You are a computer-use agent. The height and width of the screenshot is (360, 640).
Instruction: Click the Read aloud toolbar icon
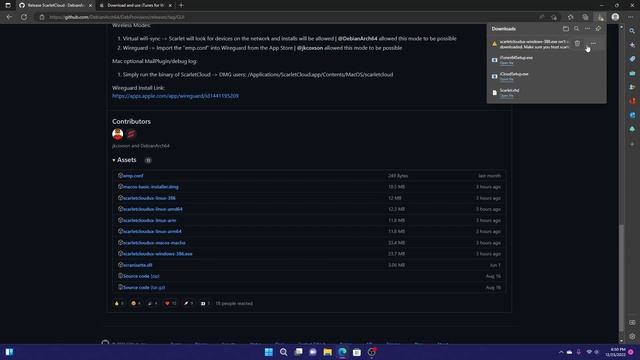(542, 17)
